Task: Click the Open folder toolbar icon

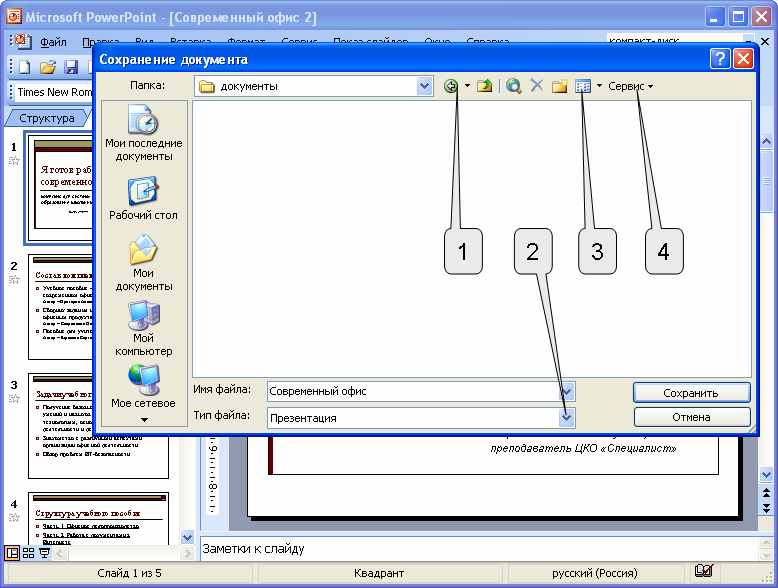Action: pyautogui.click(x=48, y=67)
